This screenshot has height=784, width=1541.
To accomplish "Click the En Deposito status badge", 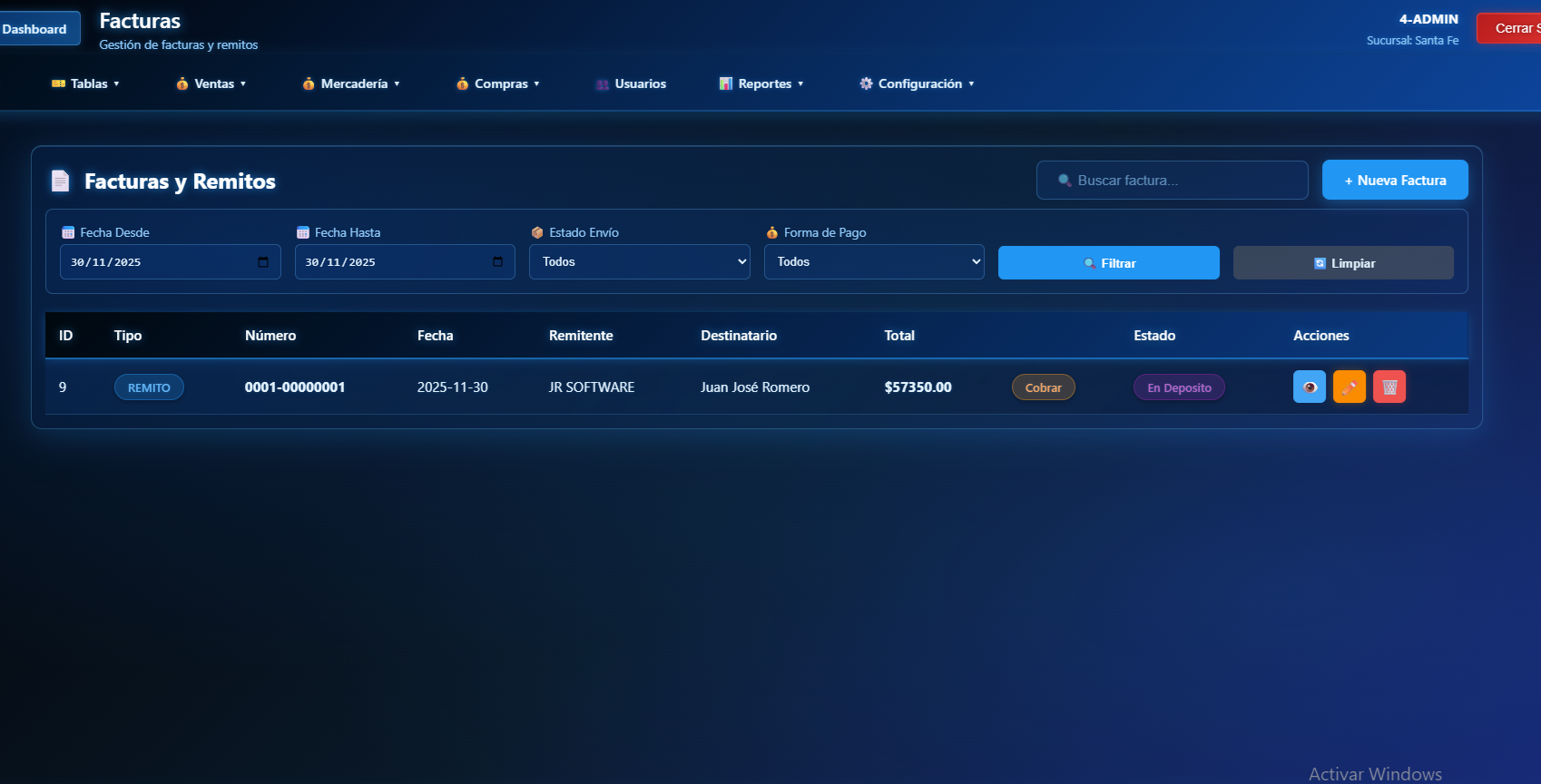I will coord(1179,387).
